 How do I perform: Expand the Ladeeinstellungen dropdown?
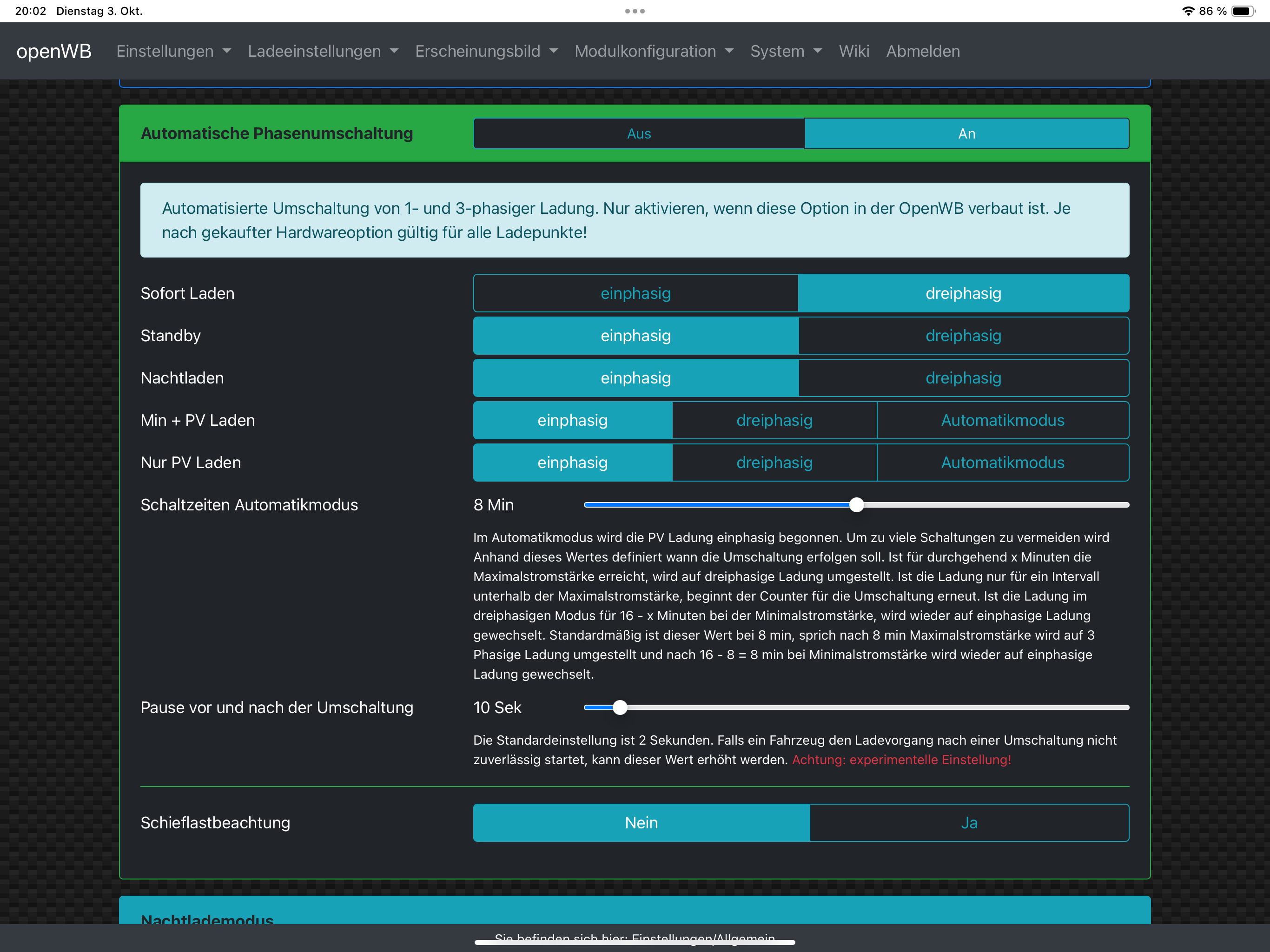323,51
